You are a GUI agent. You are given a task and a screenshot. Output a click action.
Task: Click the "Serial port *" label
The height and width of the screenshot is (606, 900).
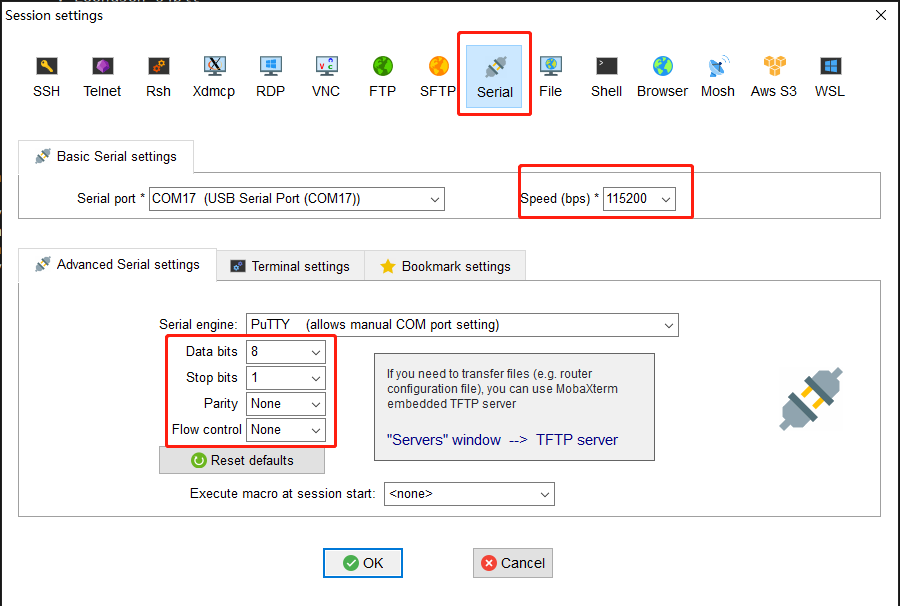(111, 199)
